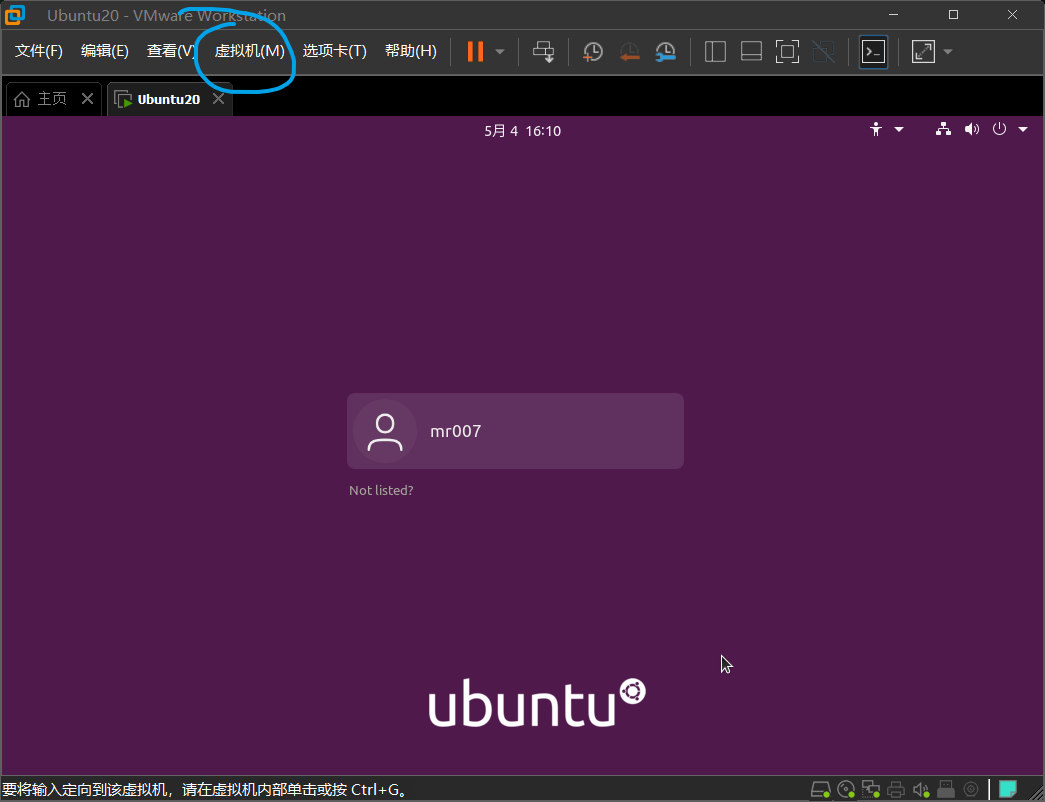Send Ctrl+Alt+Del to the virtual machine
Image resolution: width=1045 pixels, height=802 pixels.
[x=543, y=51]
